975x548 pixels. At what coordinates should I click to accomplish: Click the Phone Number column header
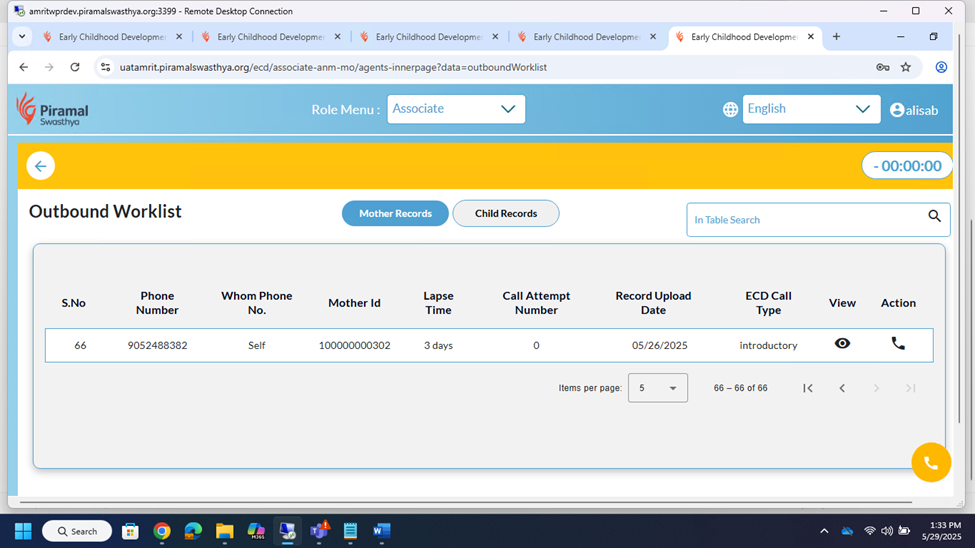(x=157, y=303)
